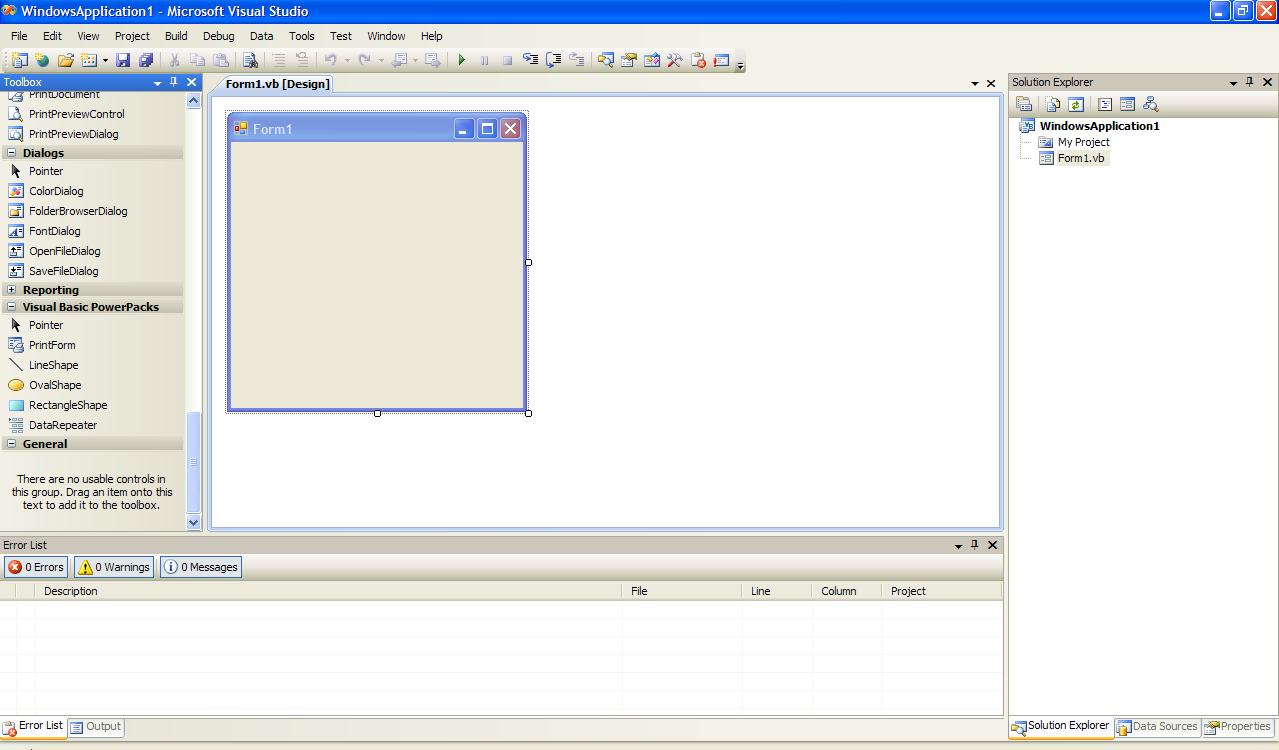Open the Debug menu
Viewport: 1279px width, 750px height.
(x=218, y=36)
